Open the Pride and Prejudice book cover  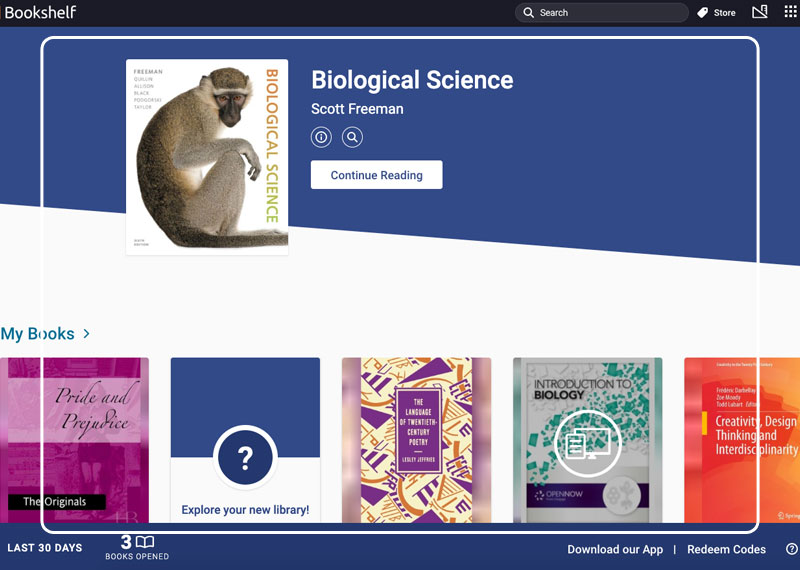[x=74, y=440]
